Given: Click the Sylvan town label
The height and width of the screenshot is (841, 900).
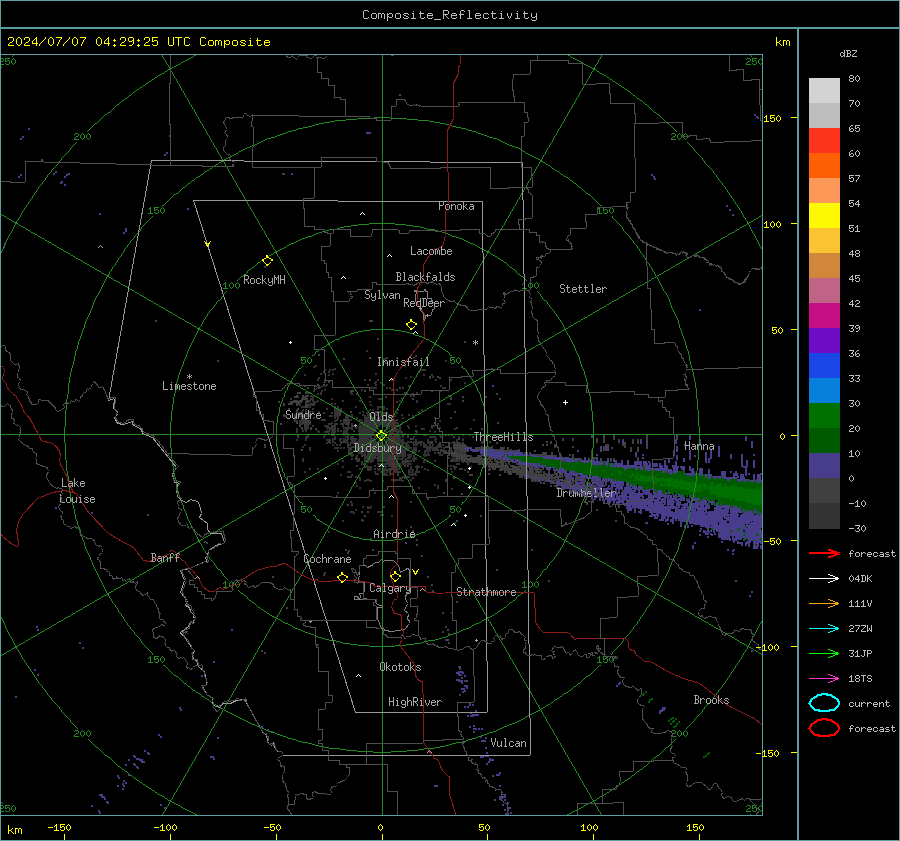Looking at the screenshot, I should coord(382,295).
